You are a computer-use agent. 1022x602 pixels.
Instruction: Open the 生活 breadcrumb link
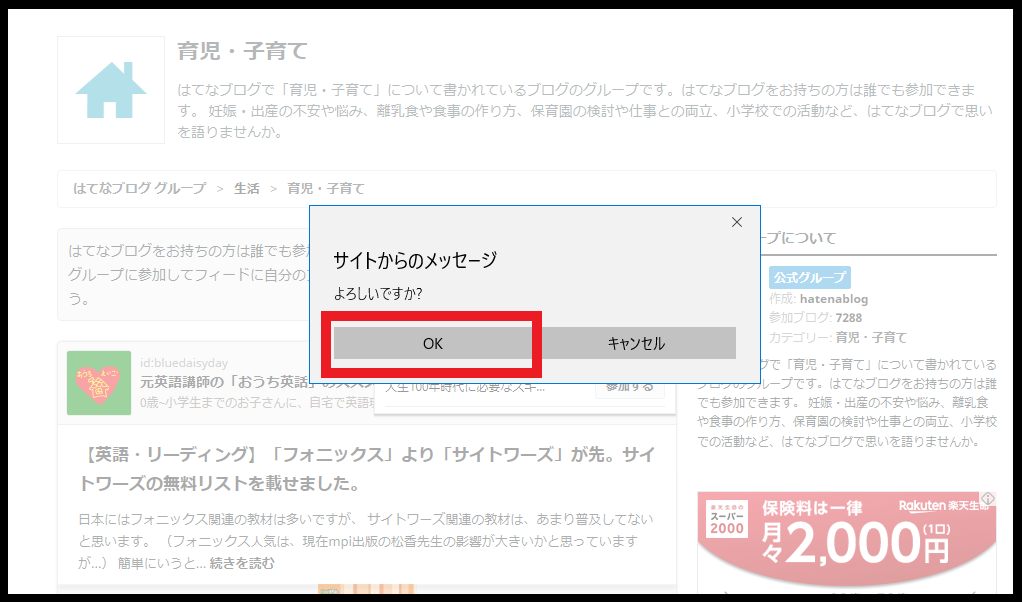pos(246,188)
